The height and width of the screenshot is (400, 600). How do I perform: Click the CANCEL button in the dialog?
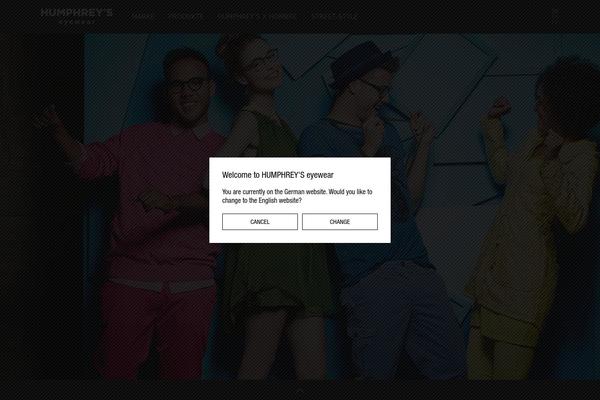[259, 222]
